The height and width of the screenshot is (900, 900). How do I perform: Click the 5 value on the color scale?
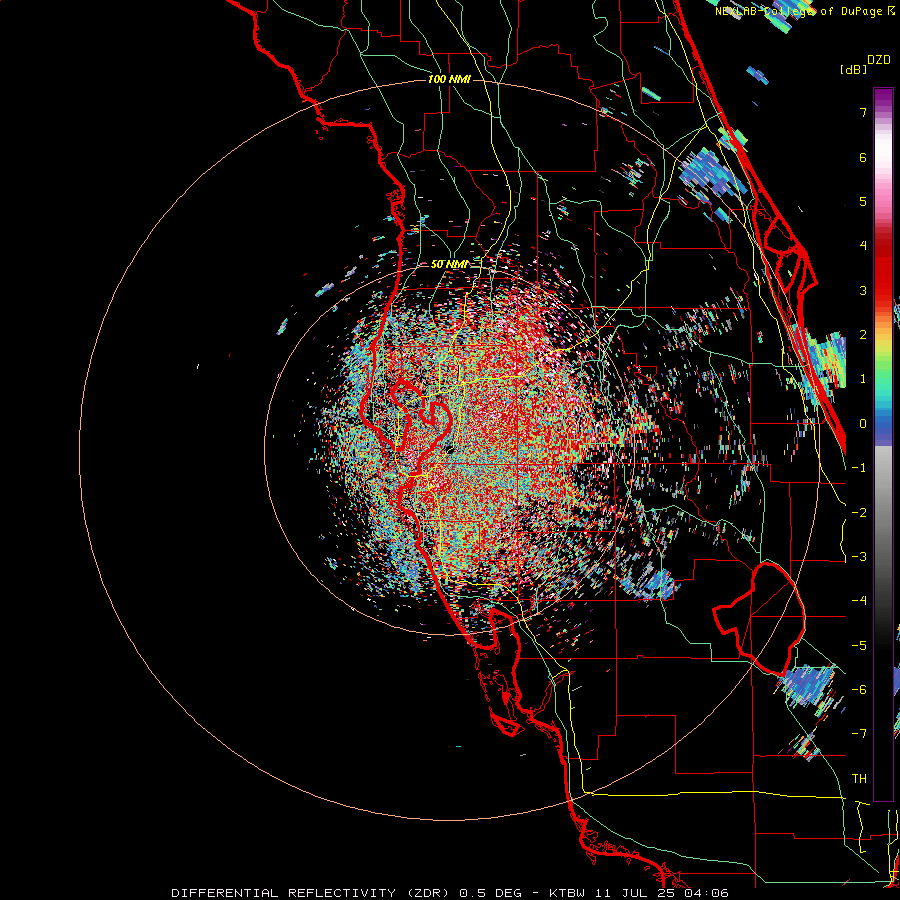[x=863, y=201]
